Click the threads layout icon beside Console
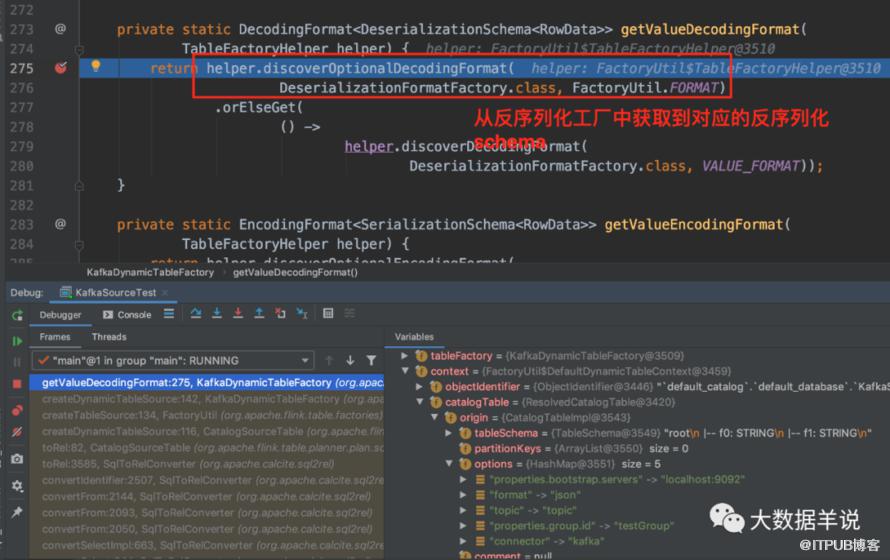This screenshot has width=890, height=560. coord(169,314)
